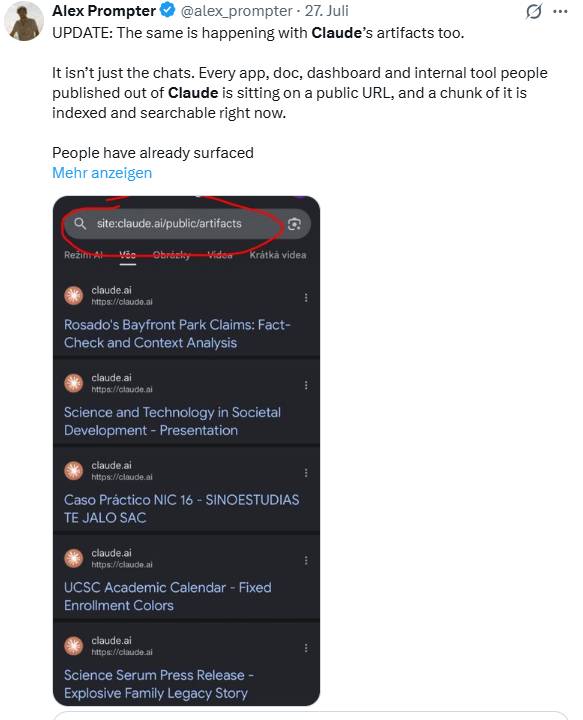Open kebab menu for Science and Technology result
This screenshot has width=583, height=720.
(306, 385)
